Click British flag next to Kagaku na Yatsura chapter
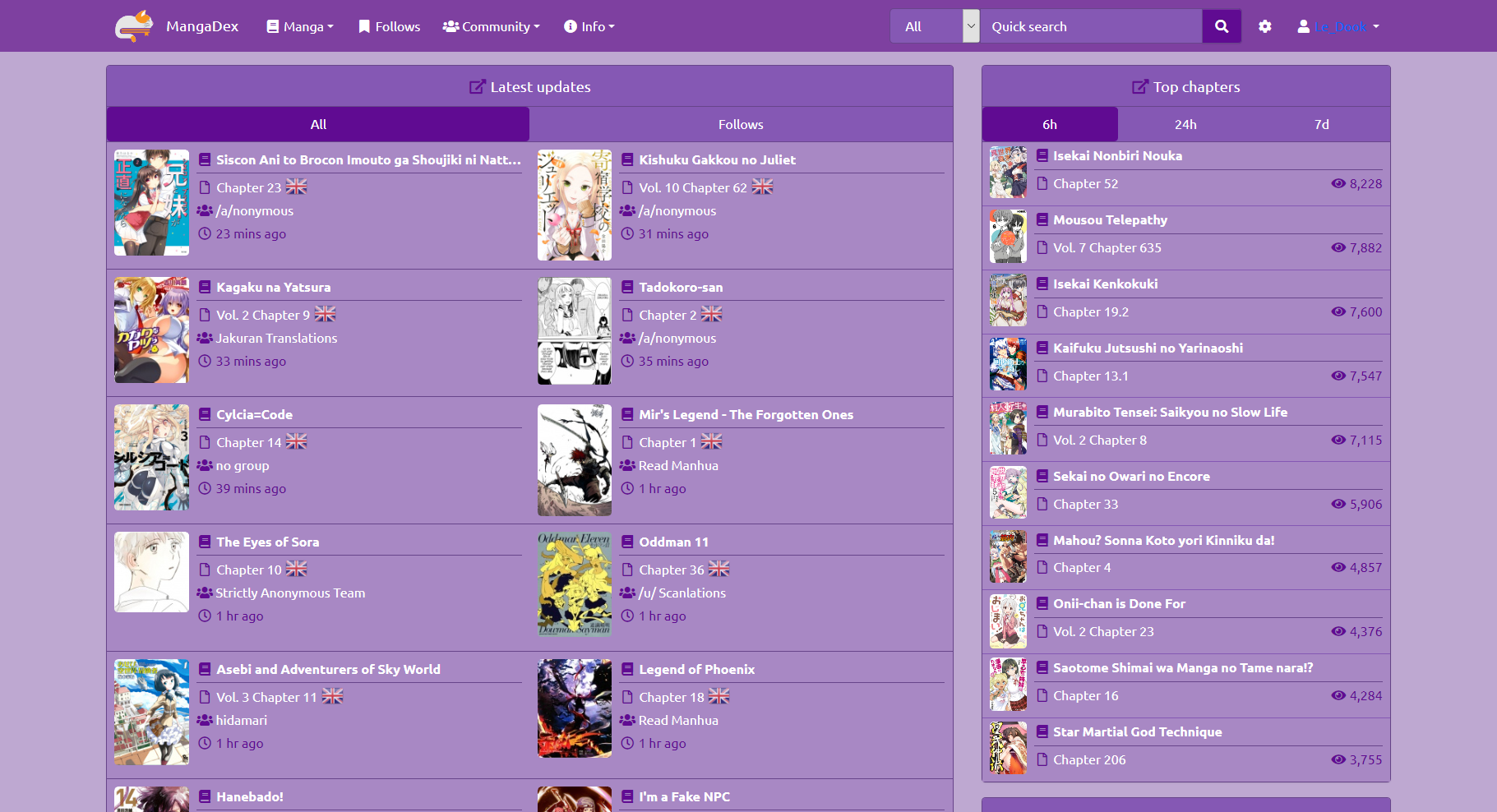Image resolution: width=1497 pixels, height=812 pixels. pos(326,314)
